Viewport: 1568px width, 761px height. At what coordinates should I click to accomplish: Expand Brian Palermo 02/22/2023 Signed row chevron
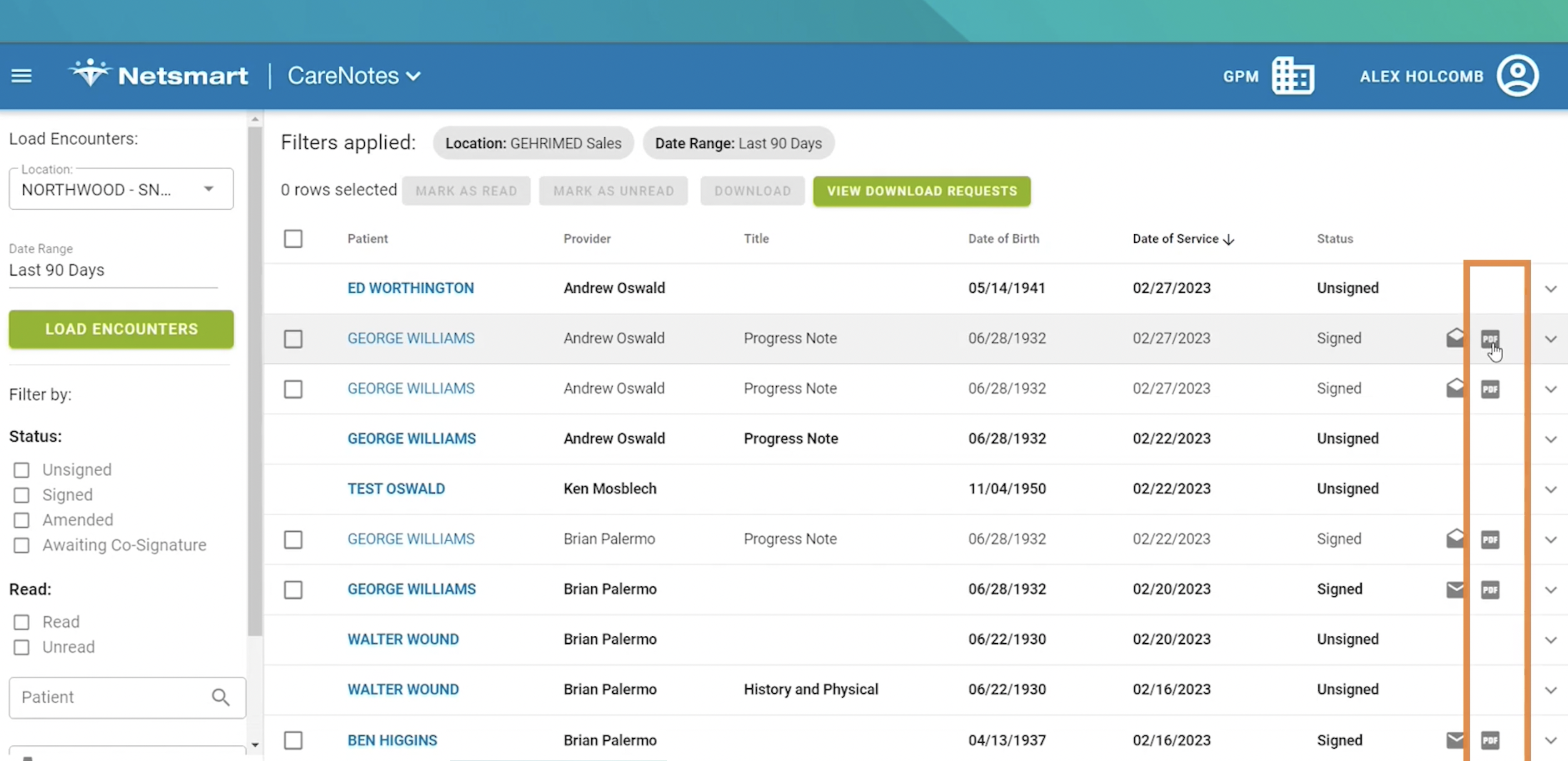click(x=1551, y=540)
